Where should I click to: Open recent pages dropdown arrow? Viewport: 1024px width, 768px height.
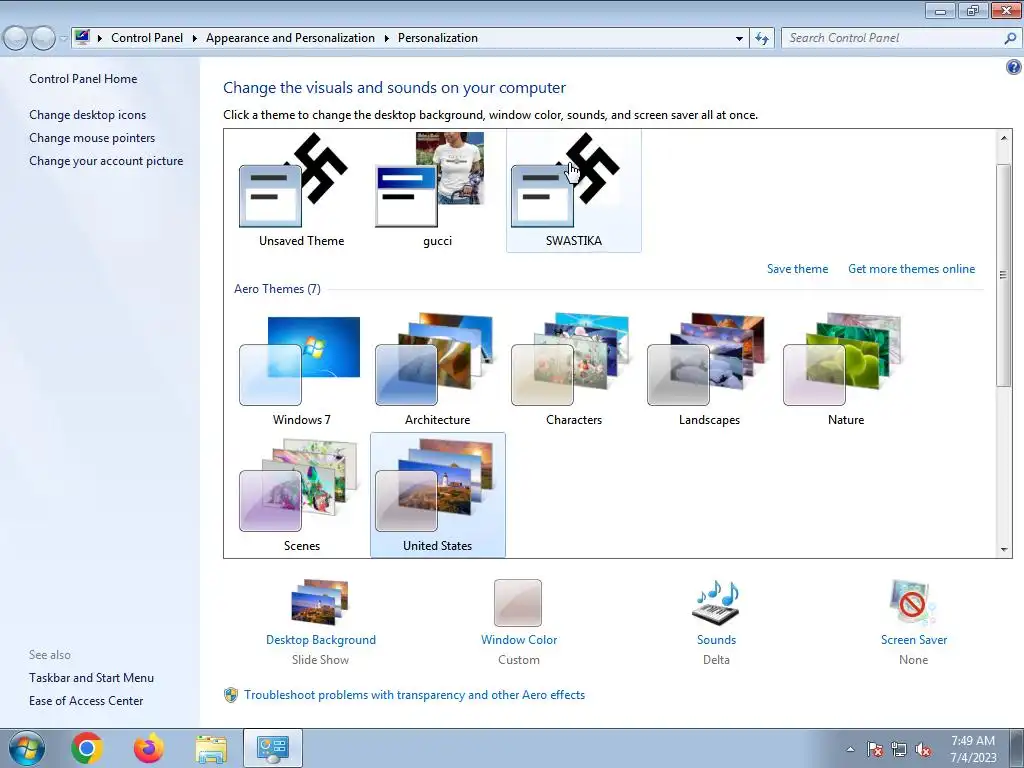[63, 39]
